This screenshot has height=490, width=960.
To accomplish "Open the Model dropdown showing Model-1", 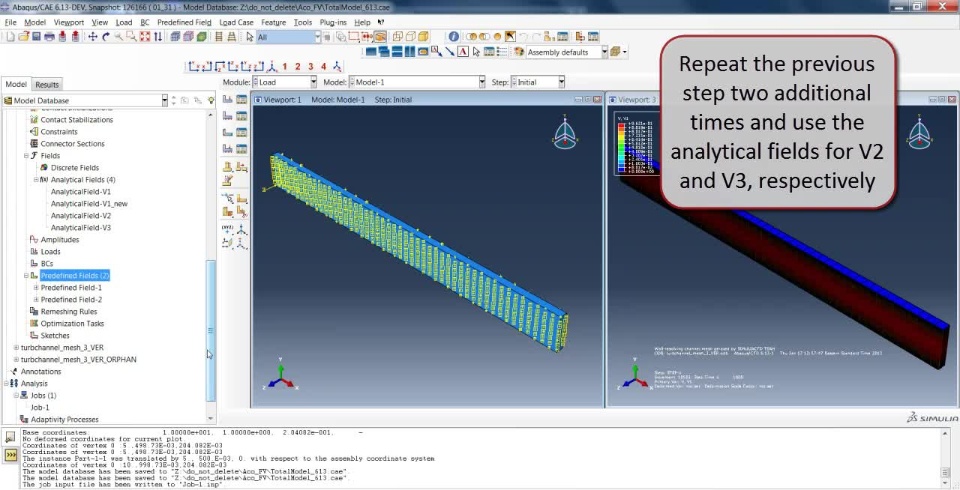I will tap(417, 82).
